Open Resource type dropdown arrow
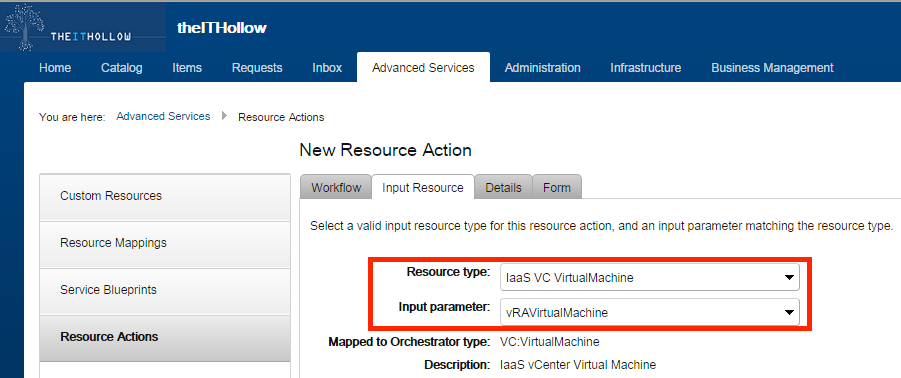Viewport: 901px width, 378px height. [x=789, y=278]
